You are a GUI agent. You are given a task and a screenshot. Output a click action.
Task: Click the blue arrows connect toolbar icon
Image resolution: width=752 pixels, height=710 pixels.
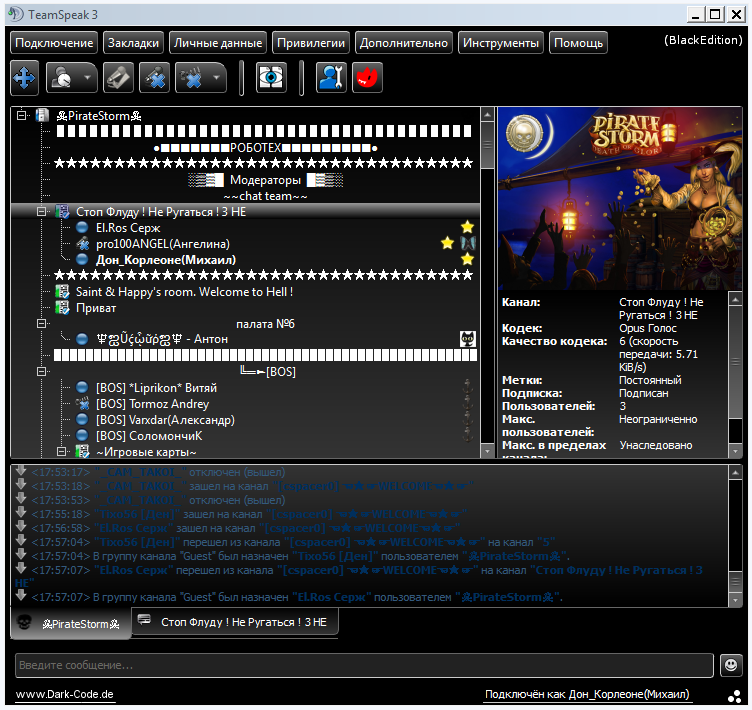tap(24, 78)
